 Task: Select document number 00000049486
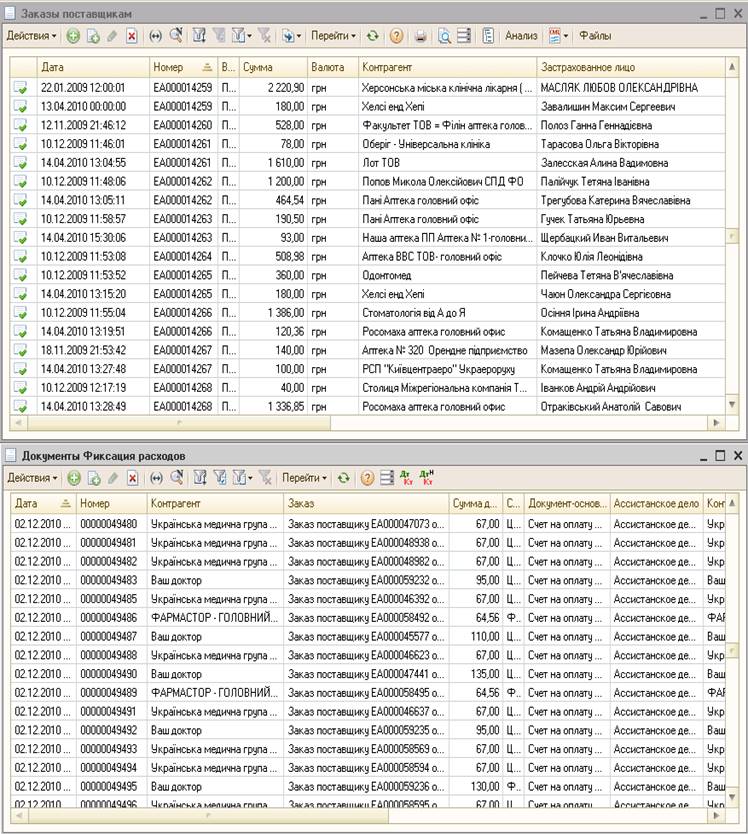click(x=112, y=618)
